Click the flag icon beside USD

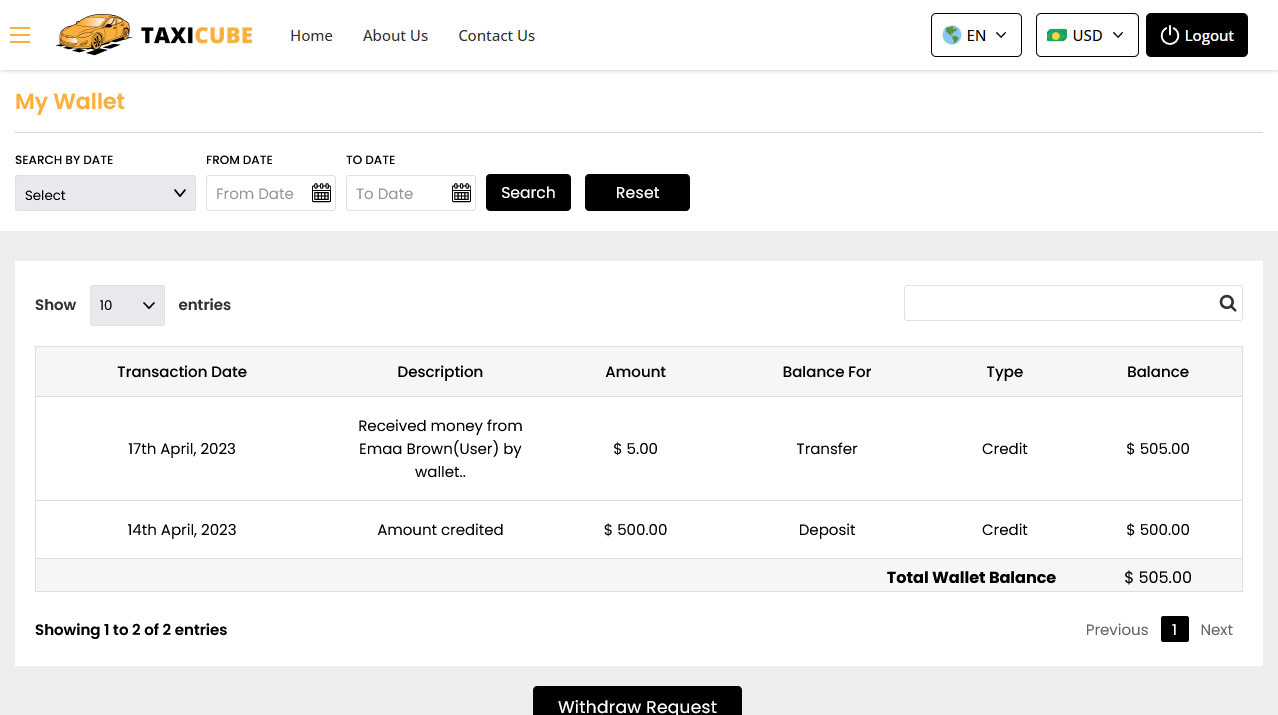pos(1057,34)
